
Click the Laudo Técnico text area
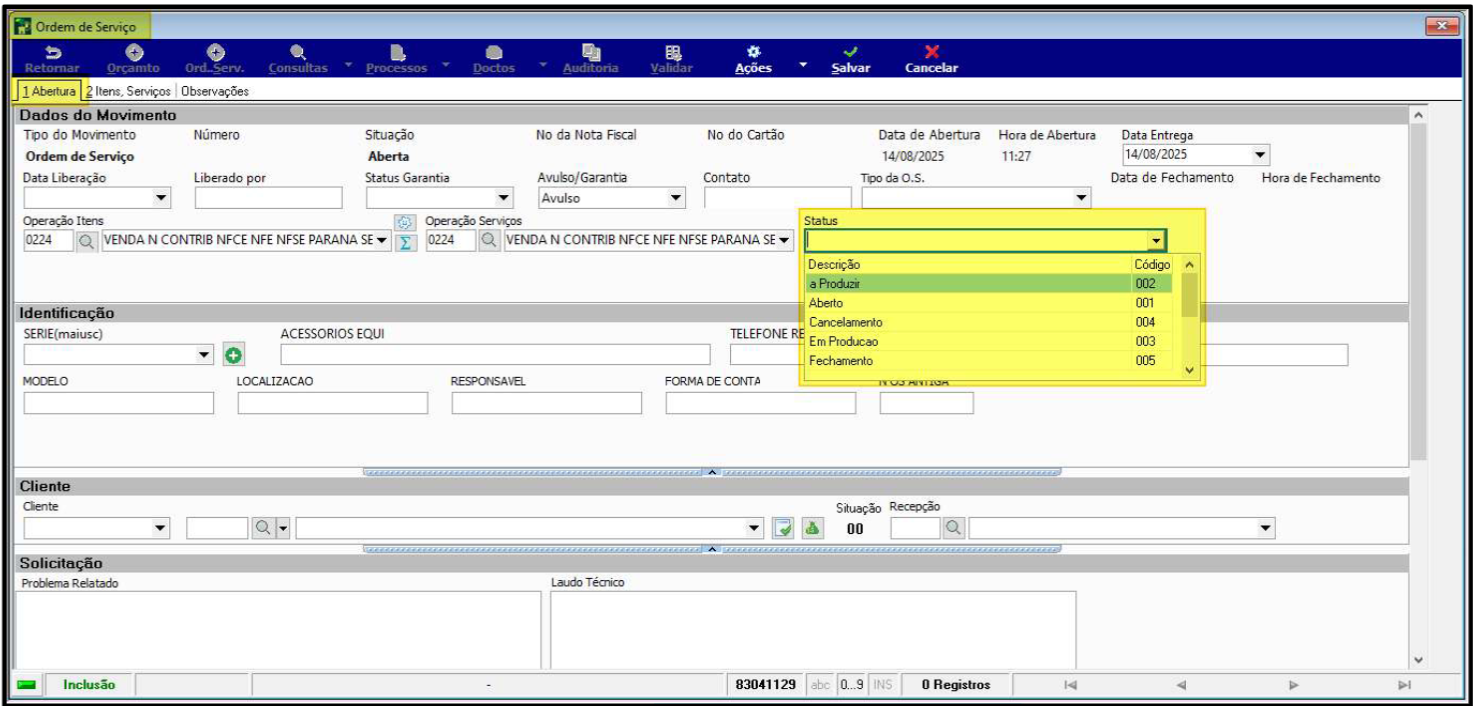tap(813, 630)
